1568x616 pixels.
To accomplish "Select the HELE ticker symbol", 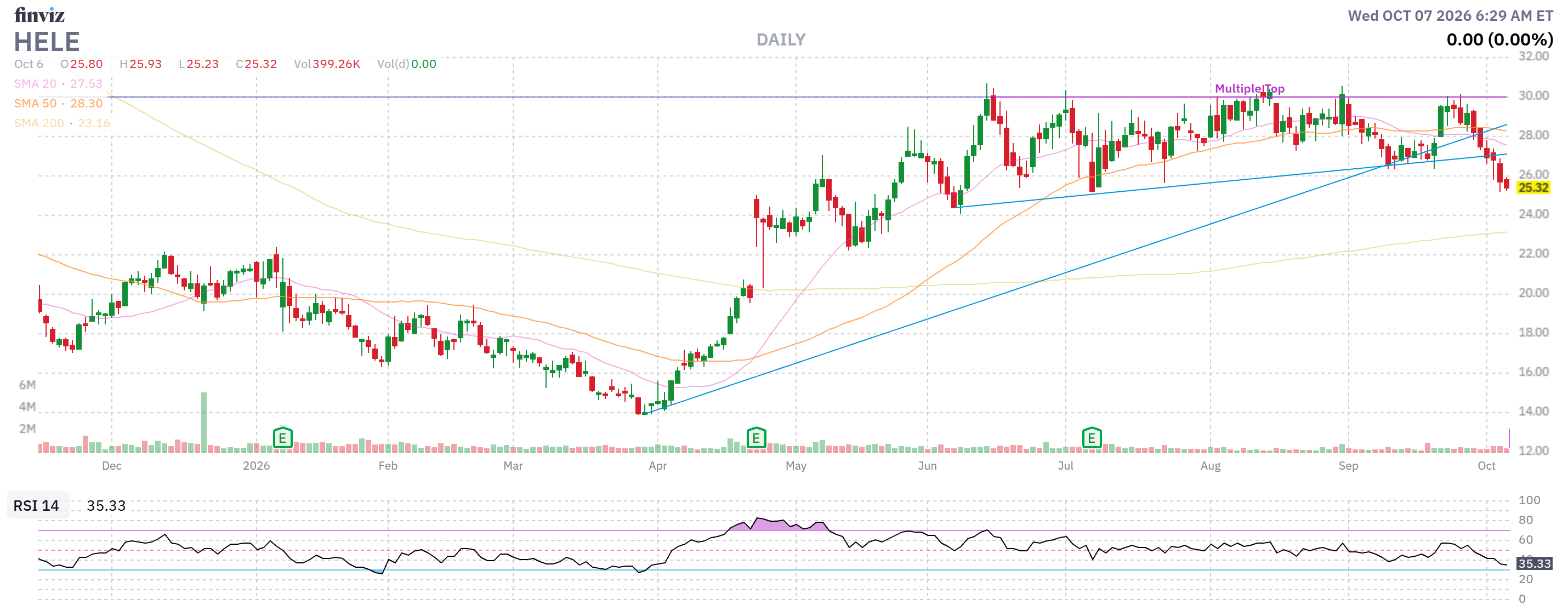I will pyautogui.click(x=47, y=42).
